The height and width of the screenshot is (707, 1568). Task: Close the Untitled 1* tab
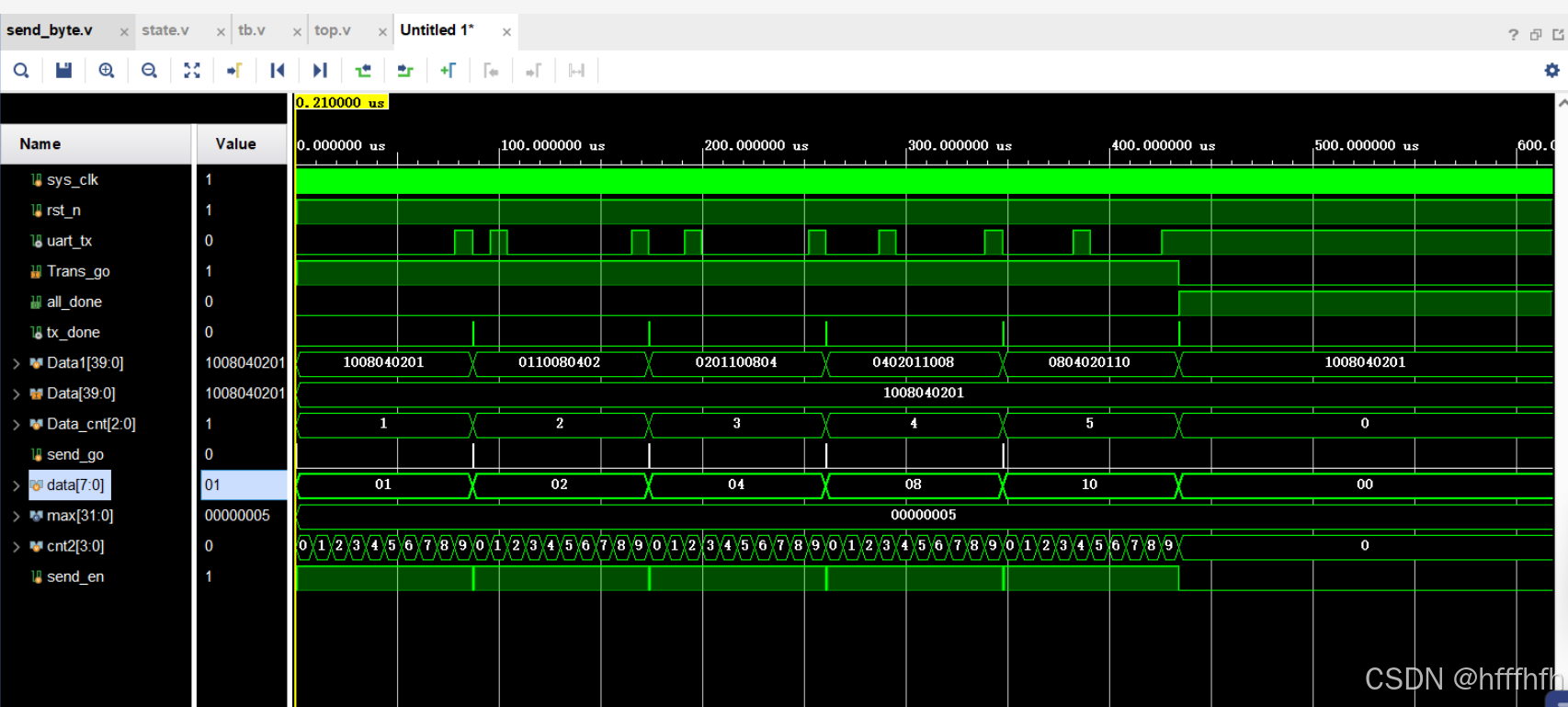[x=506, y=32]
